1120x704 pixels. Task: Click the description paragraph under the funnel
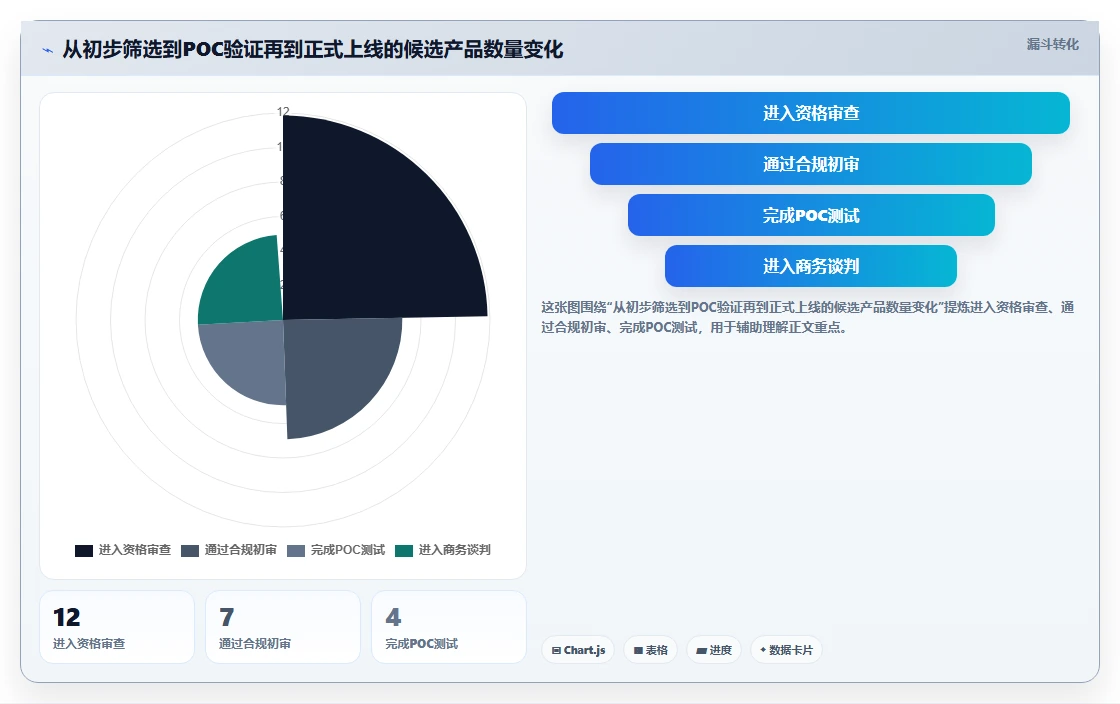(x=808, y=317)
